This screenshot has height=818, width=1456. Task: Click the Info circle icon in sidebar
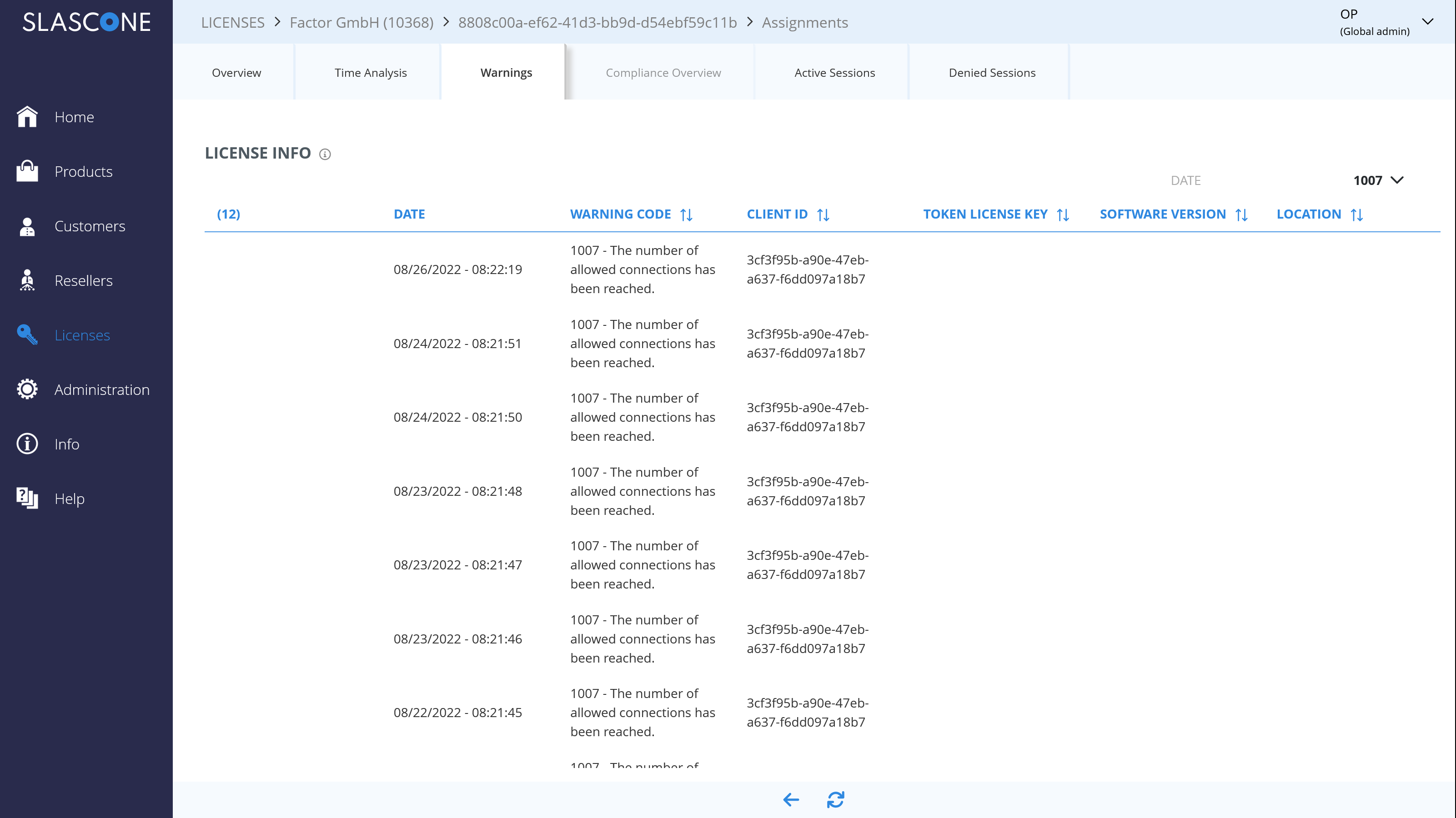tap(27, 444)
